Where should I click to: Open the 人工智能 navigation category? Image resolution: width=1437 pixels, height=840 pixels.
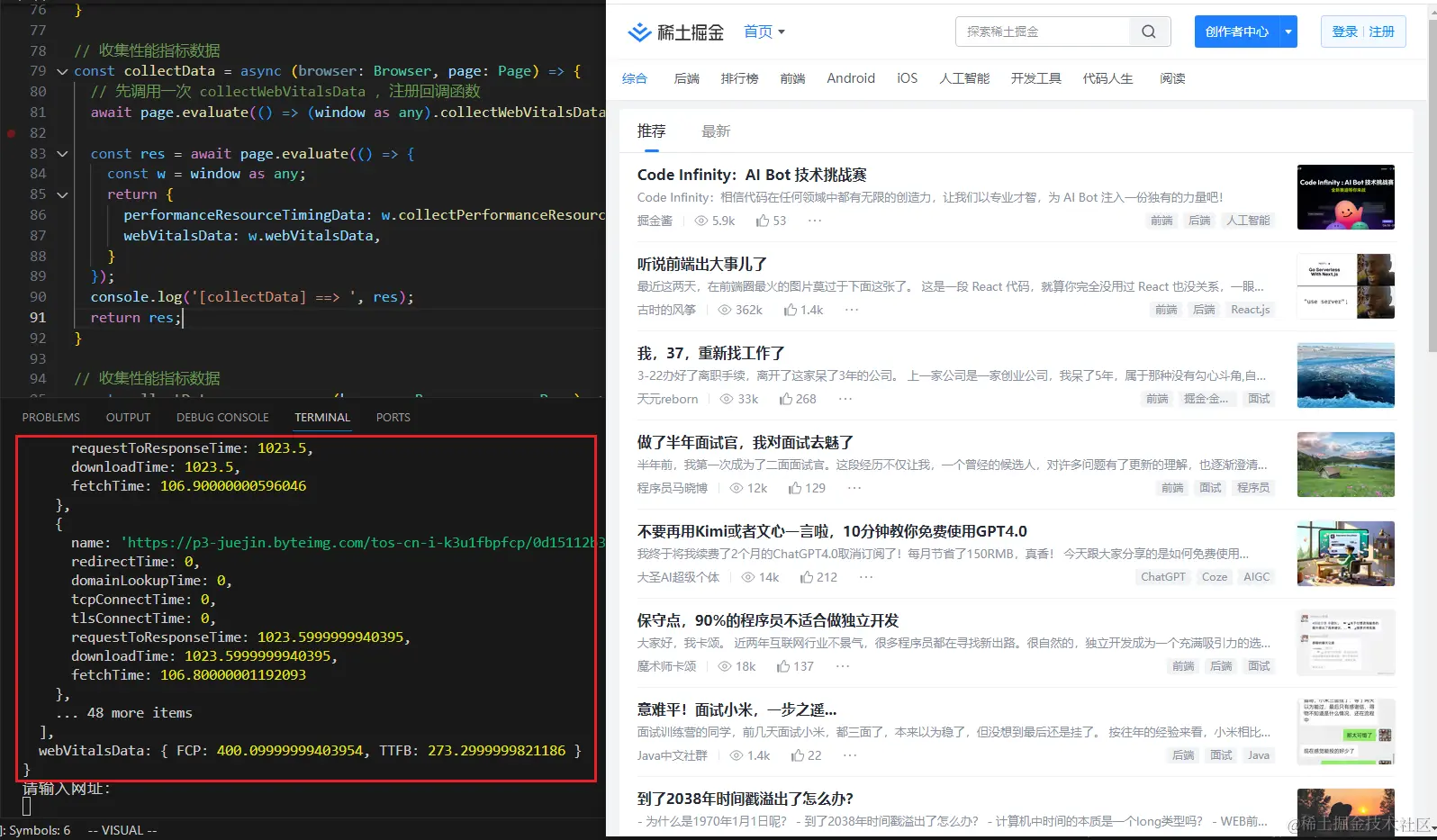(x=964, y=78)
